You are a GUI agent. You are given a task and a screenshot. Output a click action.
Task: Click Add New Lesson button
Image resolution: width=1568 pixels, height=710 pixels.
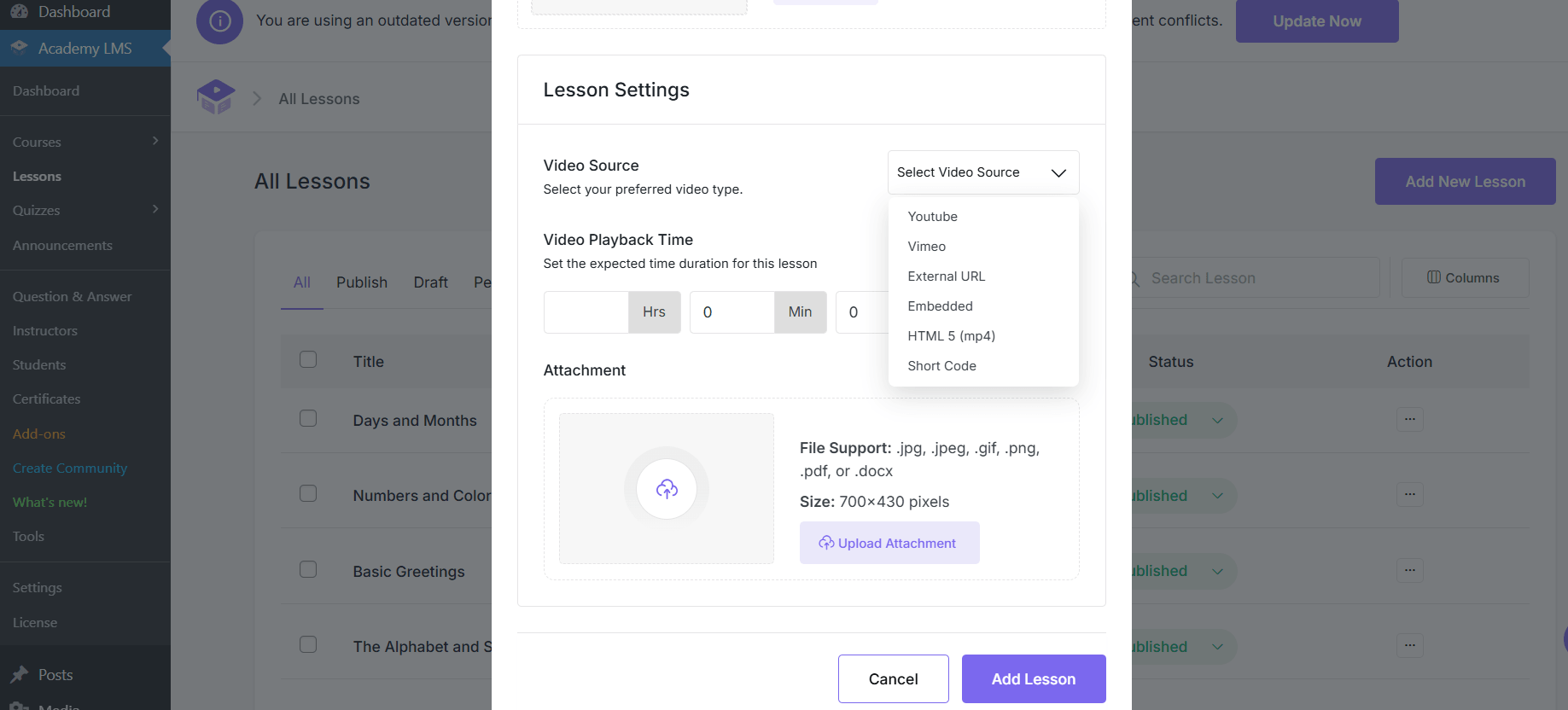1465,181
